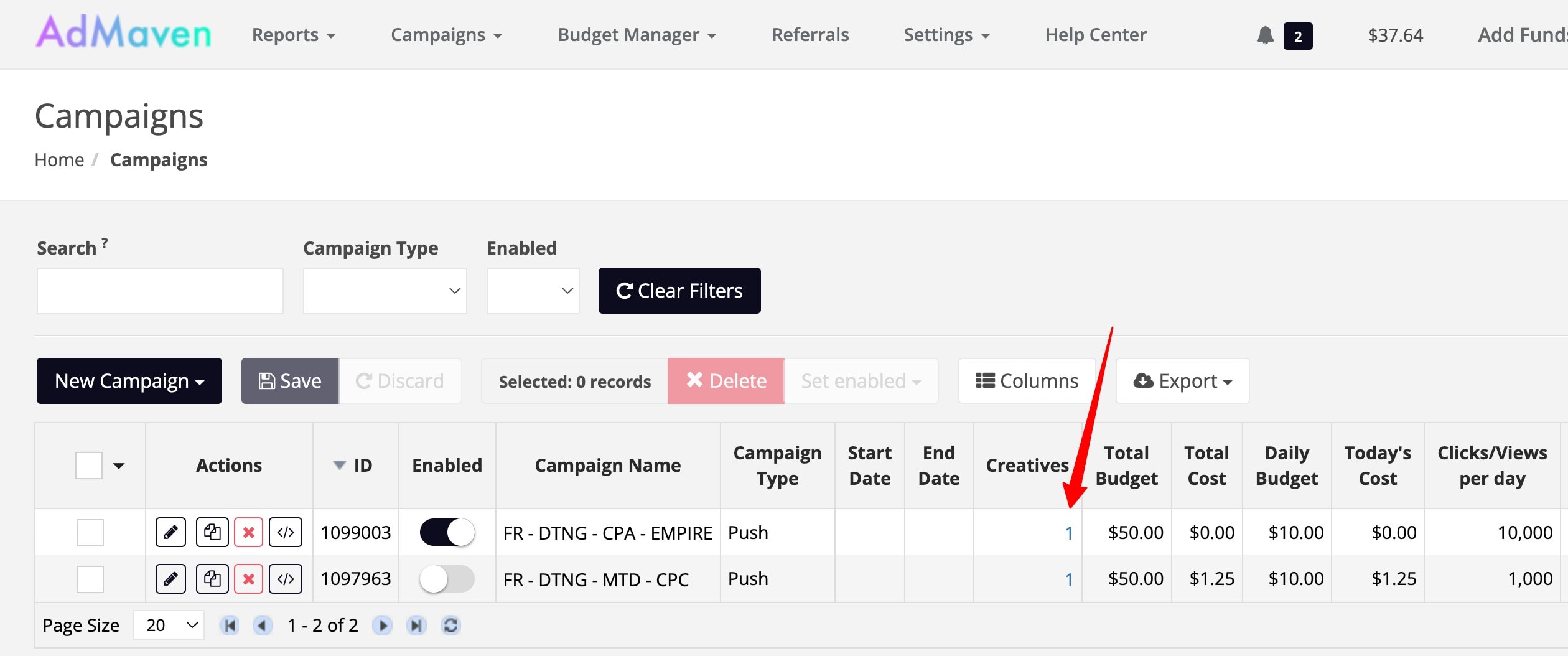Expand the Enabled filter dropdown
Image resolution: width=1568 pixels, height=656 pixels.
tap(533, 291)
